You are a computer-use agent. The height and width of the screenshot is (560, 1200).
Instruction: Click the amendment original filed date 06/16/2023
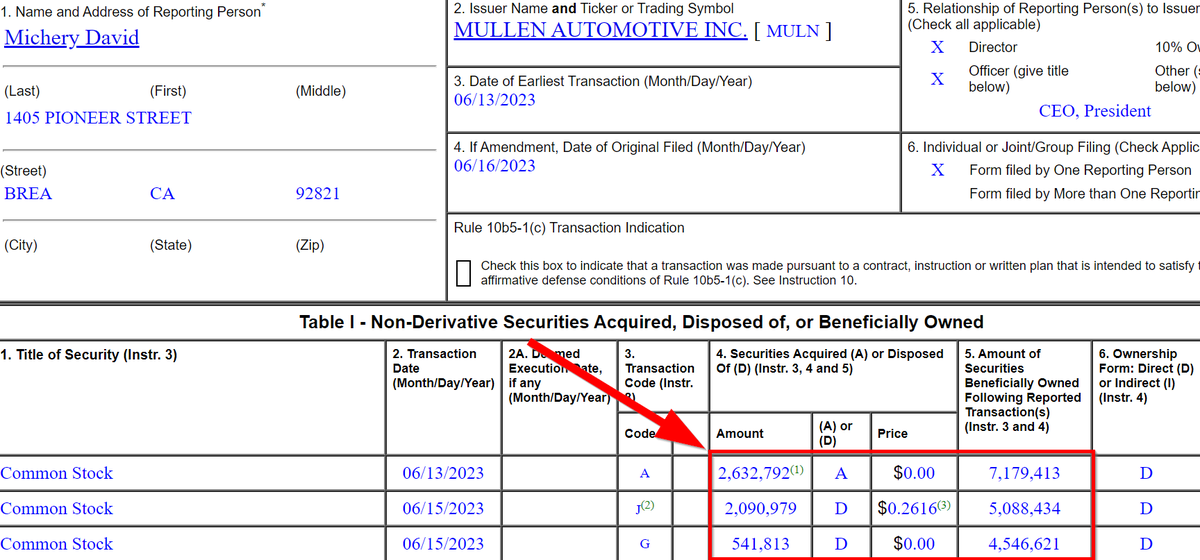click(x=494, y=166)
